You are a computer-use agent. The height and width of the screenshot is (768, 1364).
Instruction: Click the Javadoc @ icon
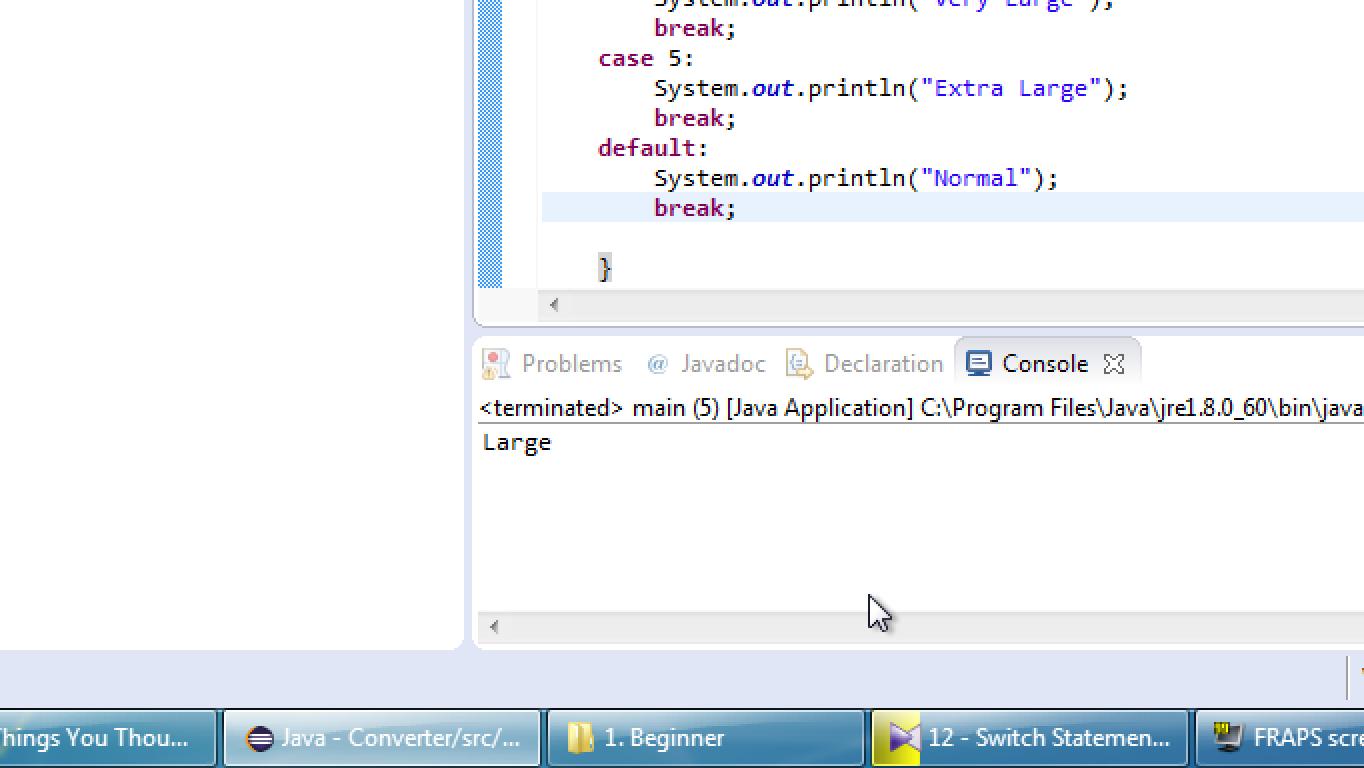point(657,363)
